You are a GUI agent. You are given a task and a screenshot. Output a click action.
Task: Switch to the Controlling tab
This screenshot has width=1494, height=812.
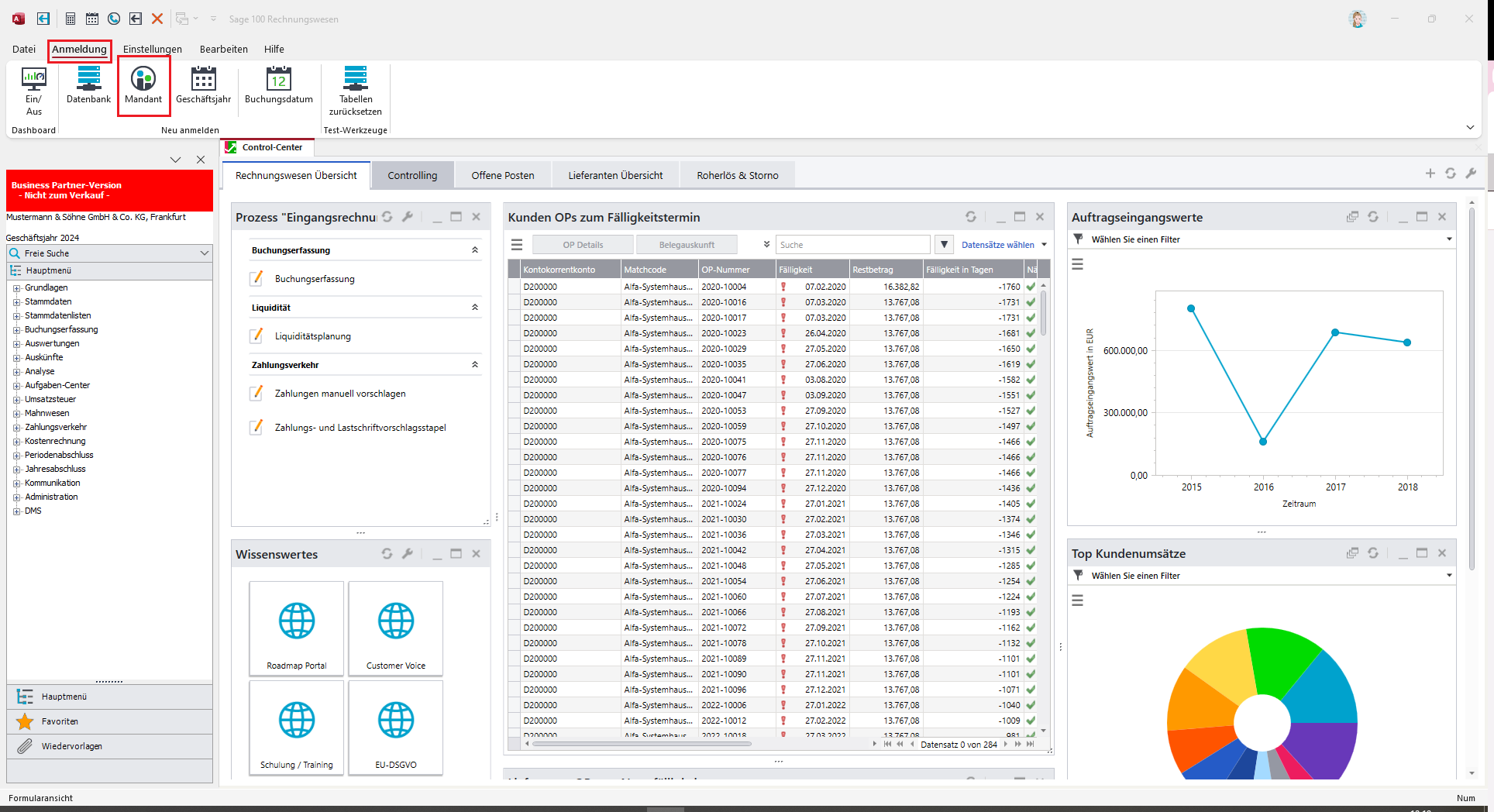pyautogui.click(x=412, y=176)
